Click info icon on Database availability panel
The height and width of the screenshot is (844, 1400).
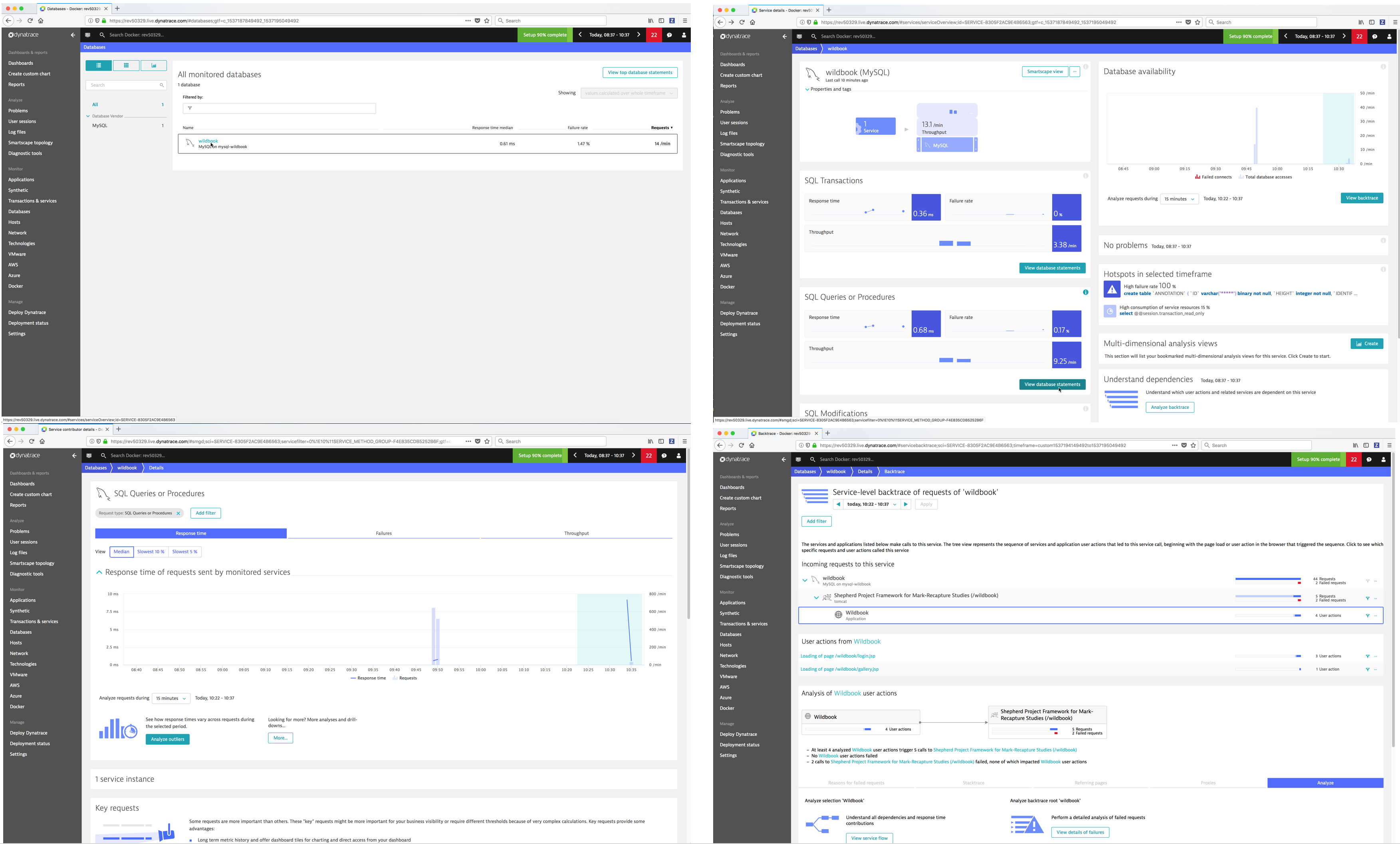[x=1383, y=66]
